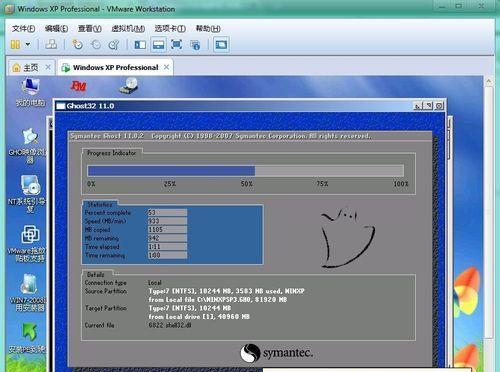Click the Time elapsed value 1:11
Screen dimensions: 500x372
click(167, 247)
